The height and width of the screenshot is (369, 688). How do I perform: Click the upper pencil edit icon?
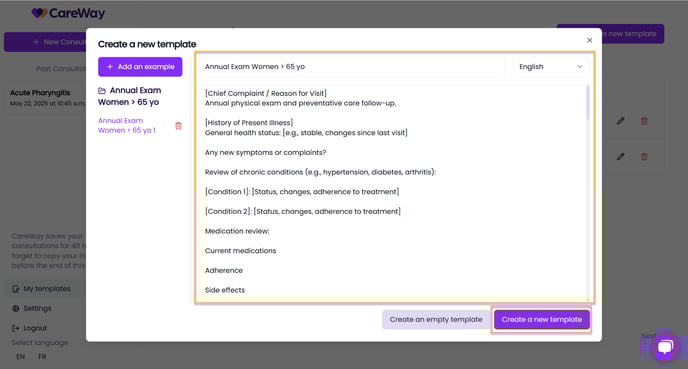pos(620,121)
